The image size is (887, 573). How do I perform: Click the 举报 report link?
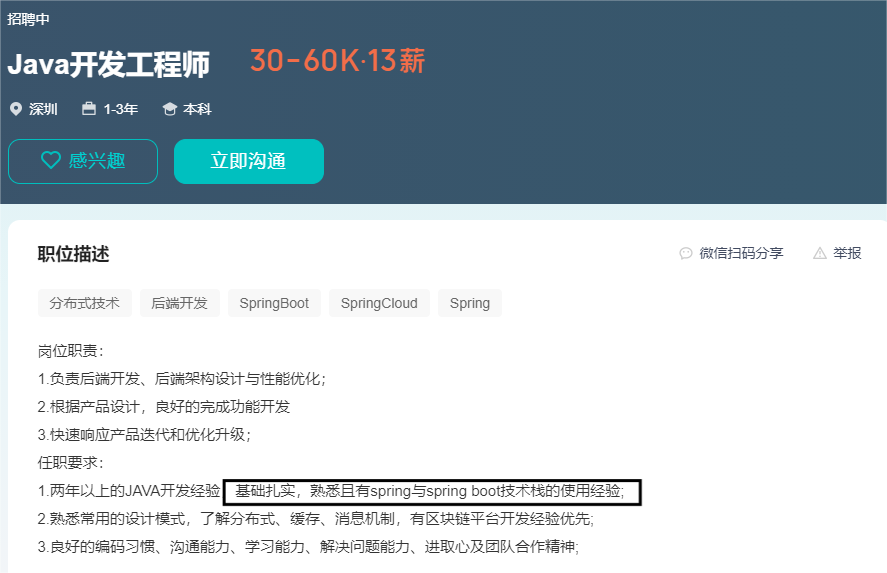click(847, 253)
